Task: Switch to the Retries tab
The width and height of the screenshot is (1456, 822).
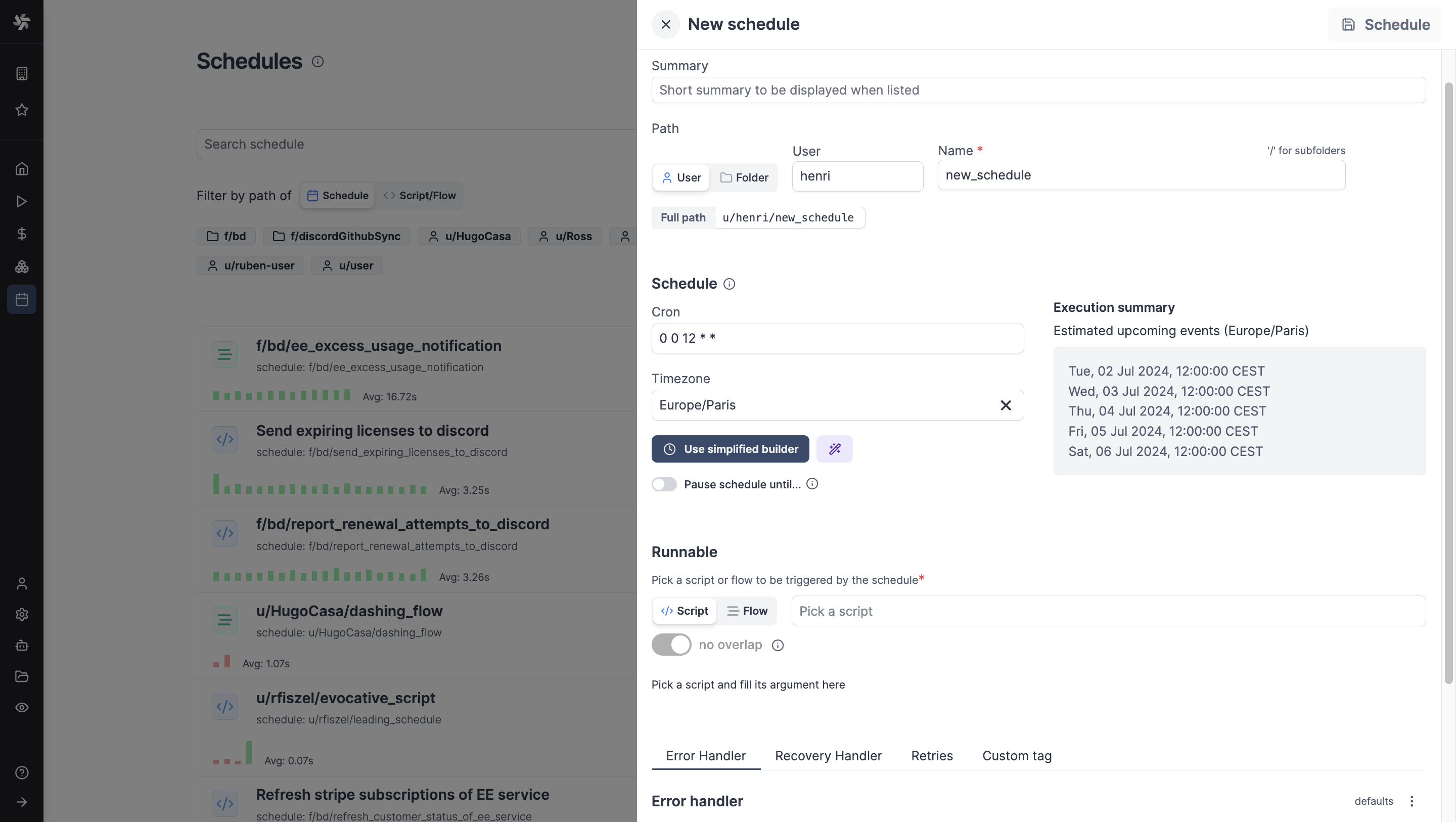Action: [x=932, y=755]
